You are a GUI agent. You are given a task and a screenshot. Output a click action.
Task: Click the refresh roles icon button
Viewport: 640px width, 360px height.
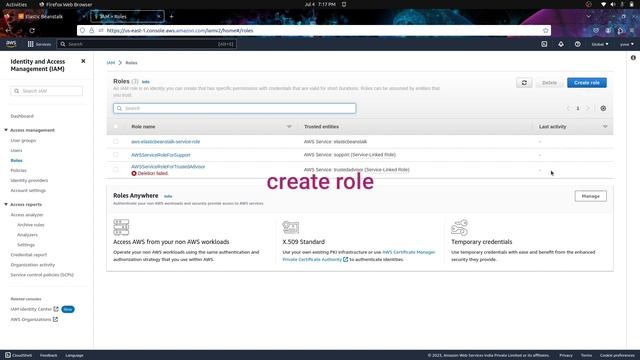(524, 83)
